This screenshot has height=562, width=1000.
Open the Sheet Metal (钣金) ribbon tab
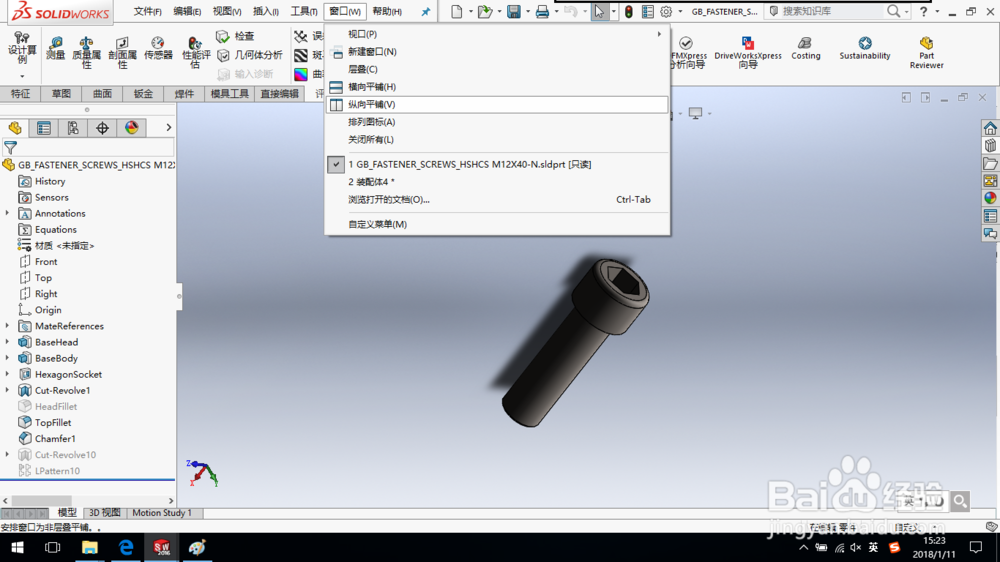(143, 94)
